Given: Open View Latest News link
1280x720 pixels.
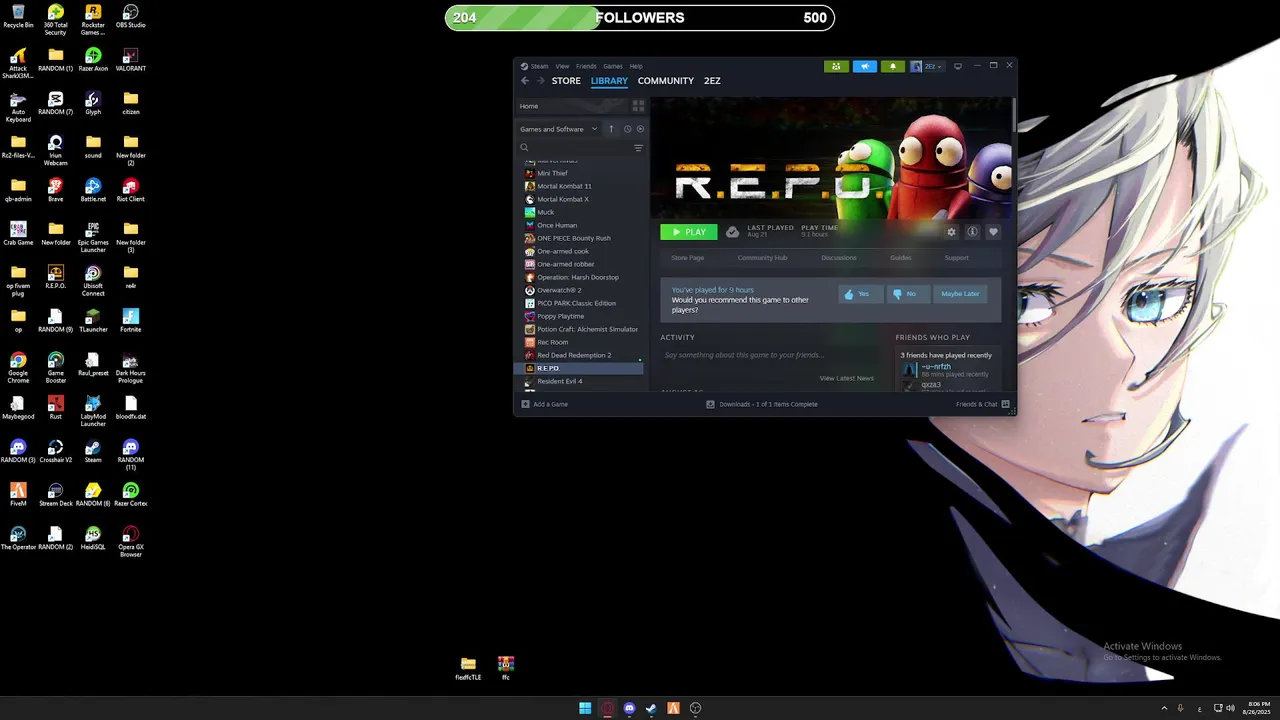Looking at the screenshot, I should 847,378.
